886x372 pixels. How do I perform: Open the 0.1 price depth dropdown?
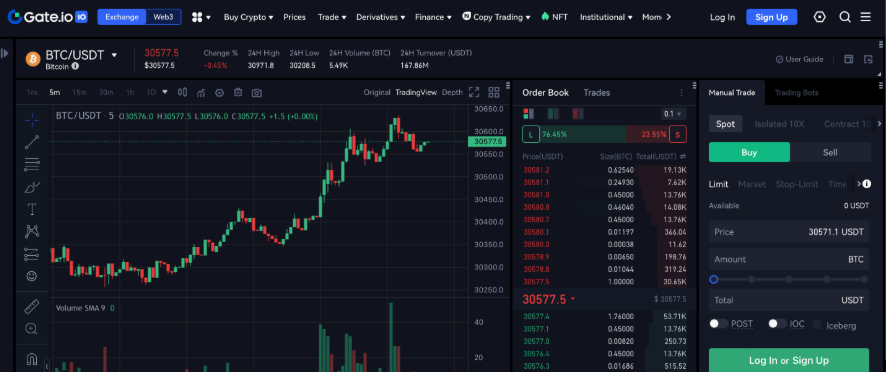click(x=673, y=114)
